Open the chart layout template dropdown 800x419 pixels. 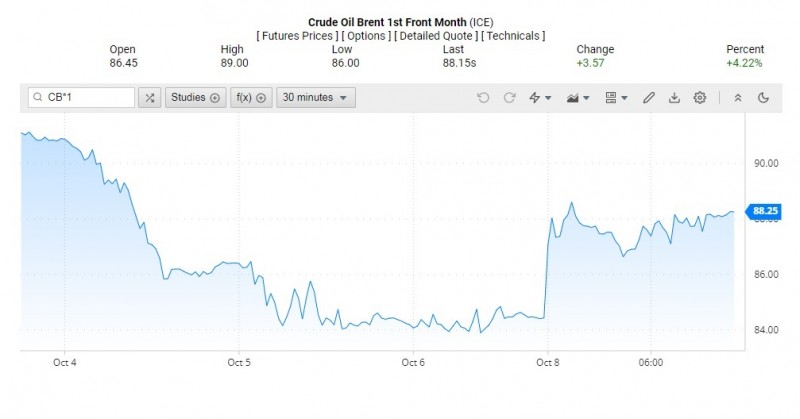(617, 97)
